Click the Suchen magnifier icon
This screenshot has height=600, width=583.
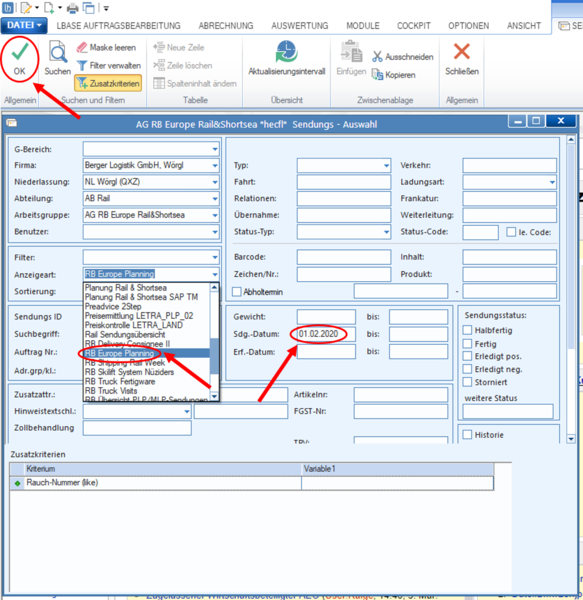tap(58, 52)
